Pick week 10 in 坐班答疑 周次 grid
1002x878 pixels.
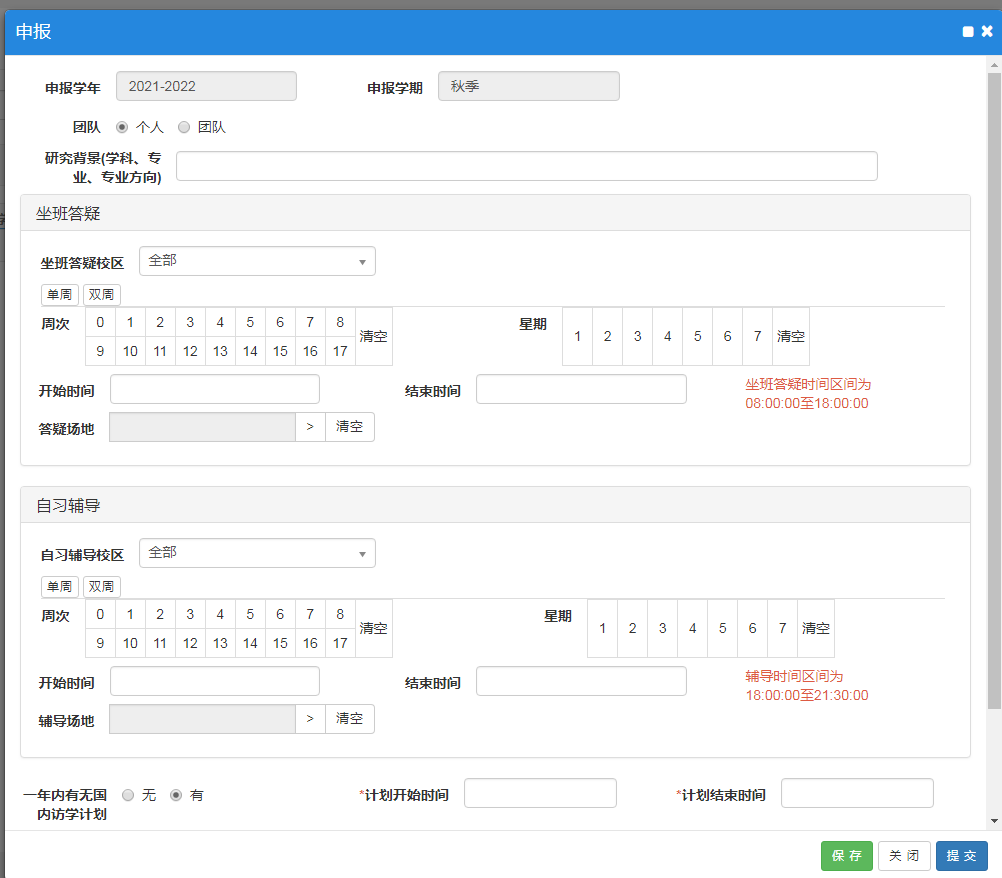[x=130, y=351]
